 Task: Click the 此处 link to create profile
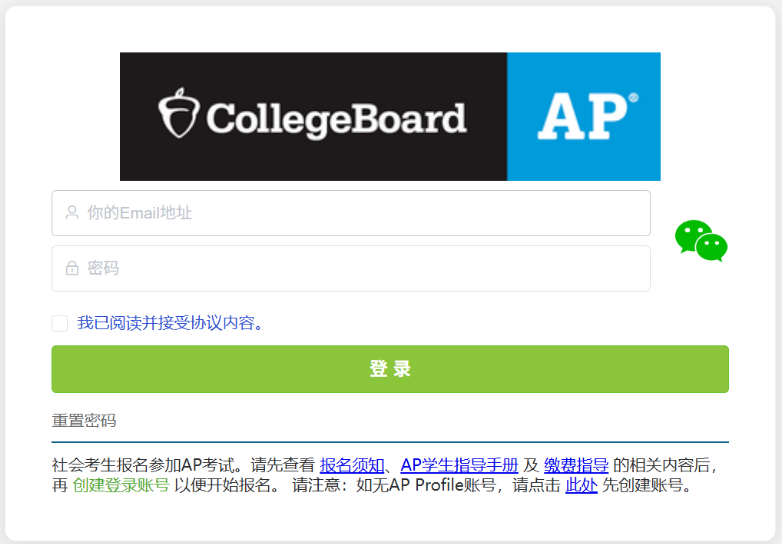click(x=581, y=486)
